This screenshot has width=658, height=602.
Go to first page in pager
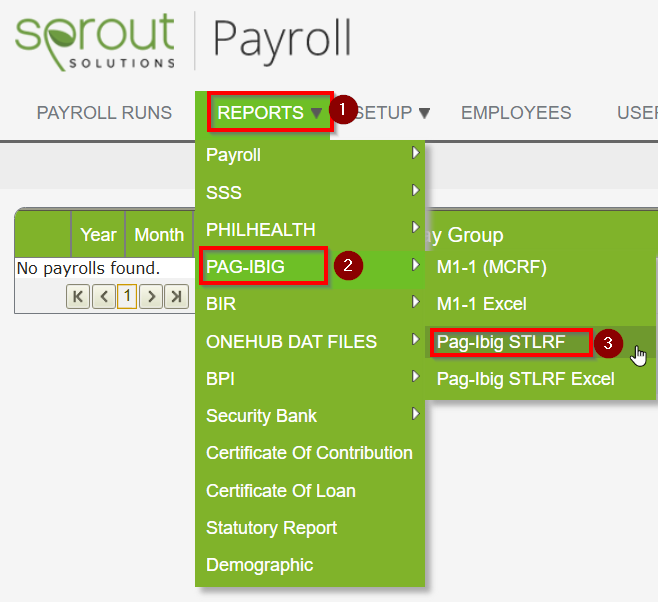[78, 296]
